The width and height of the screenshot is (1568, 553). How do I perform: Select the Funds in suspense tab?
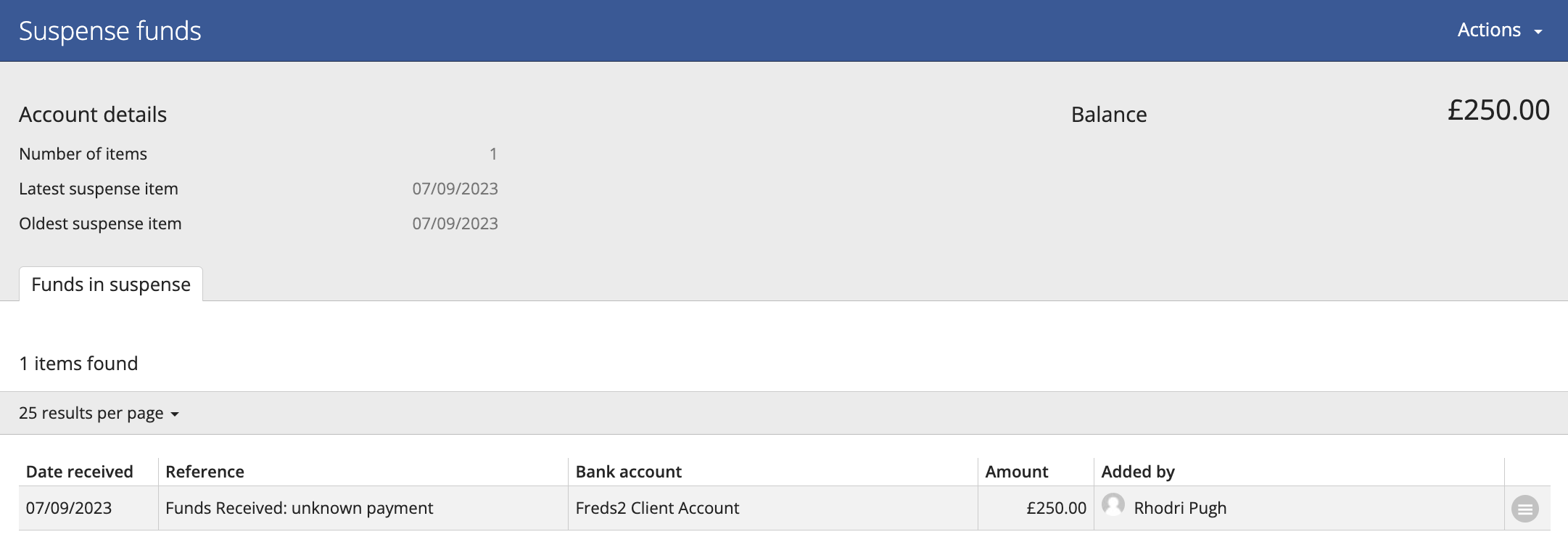point(111,284)
